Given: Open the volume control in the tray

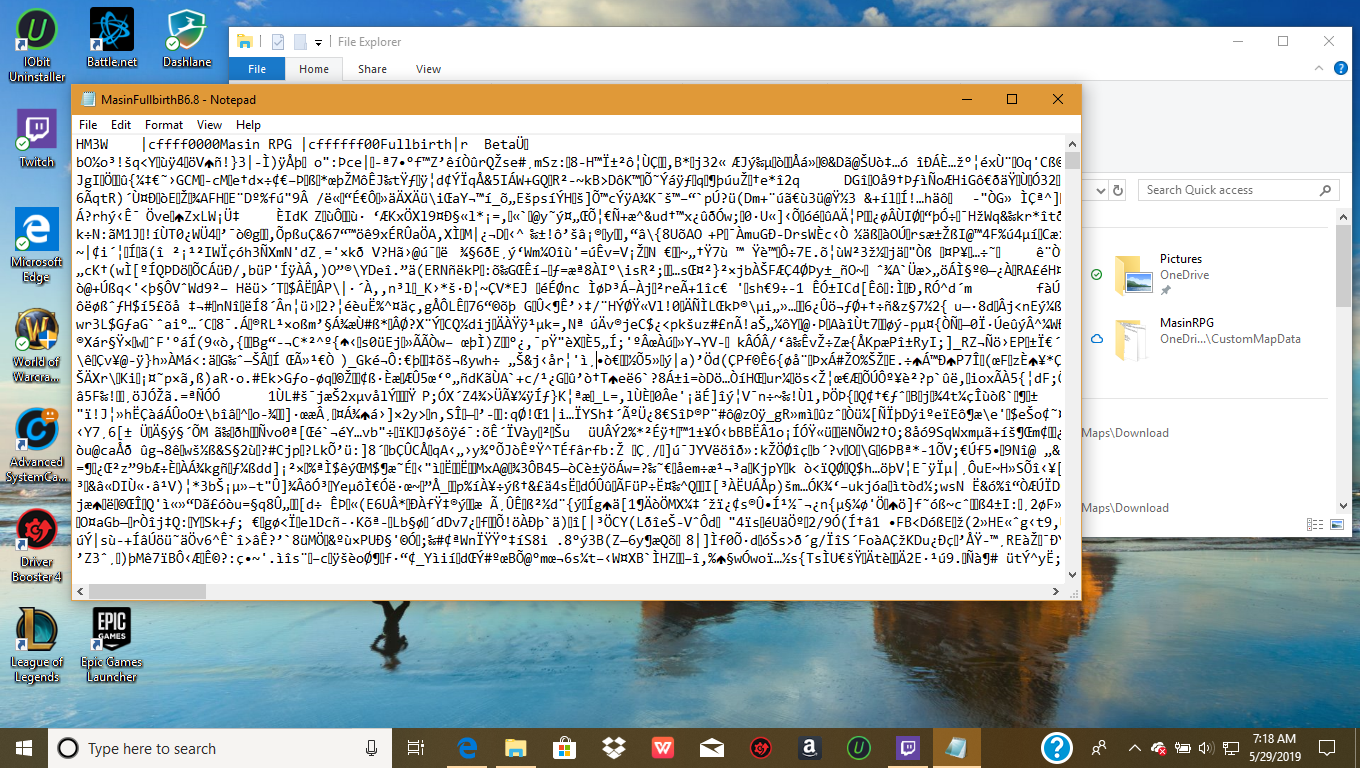Looking at the screenshot, I should tap(1208, 748).
